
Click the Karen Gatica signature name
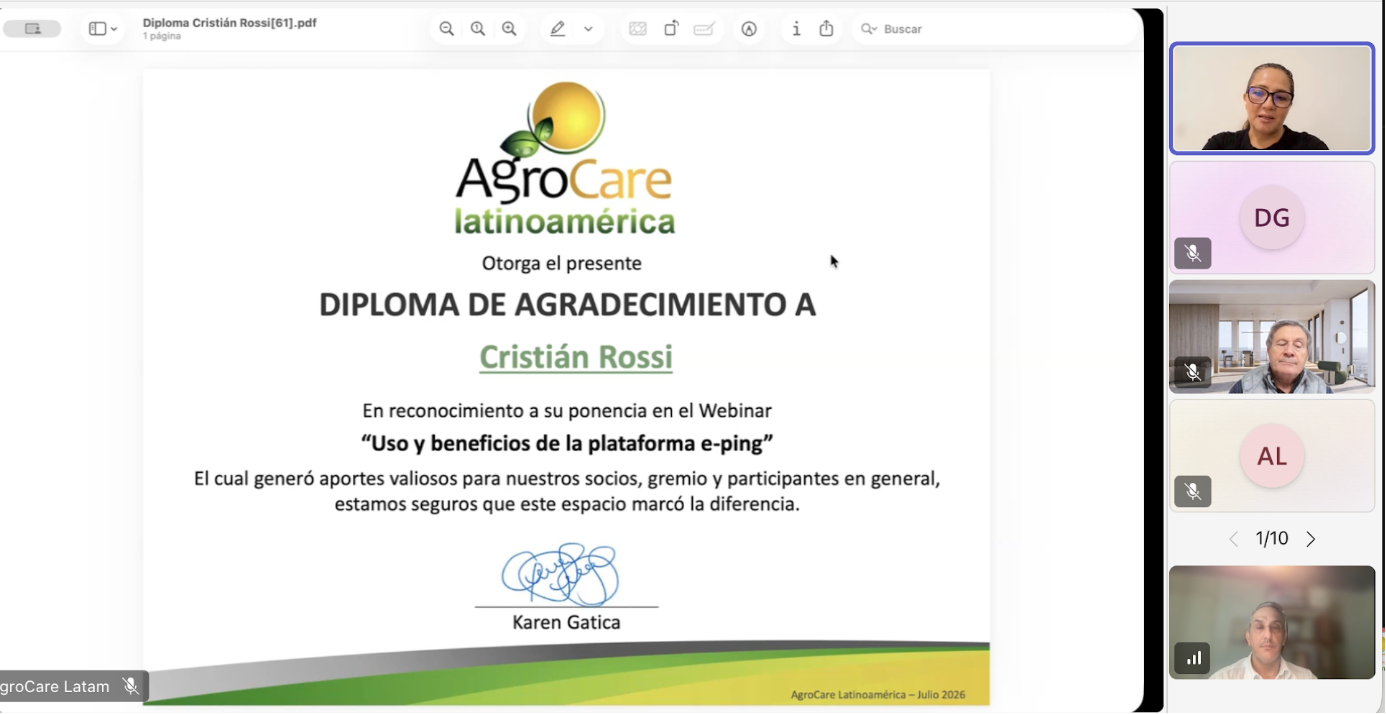click(x=566, y=622)
